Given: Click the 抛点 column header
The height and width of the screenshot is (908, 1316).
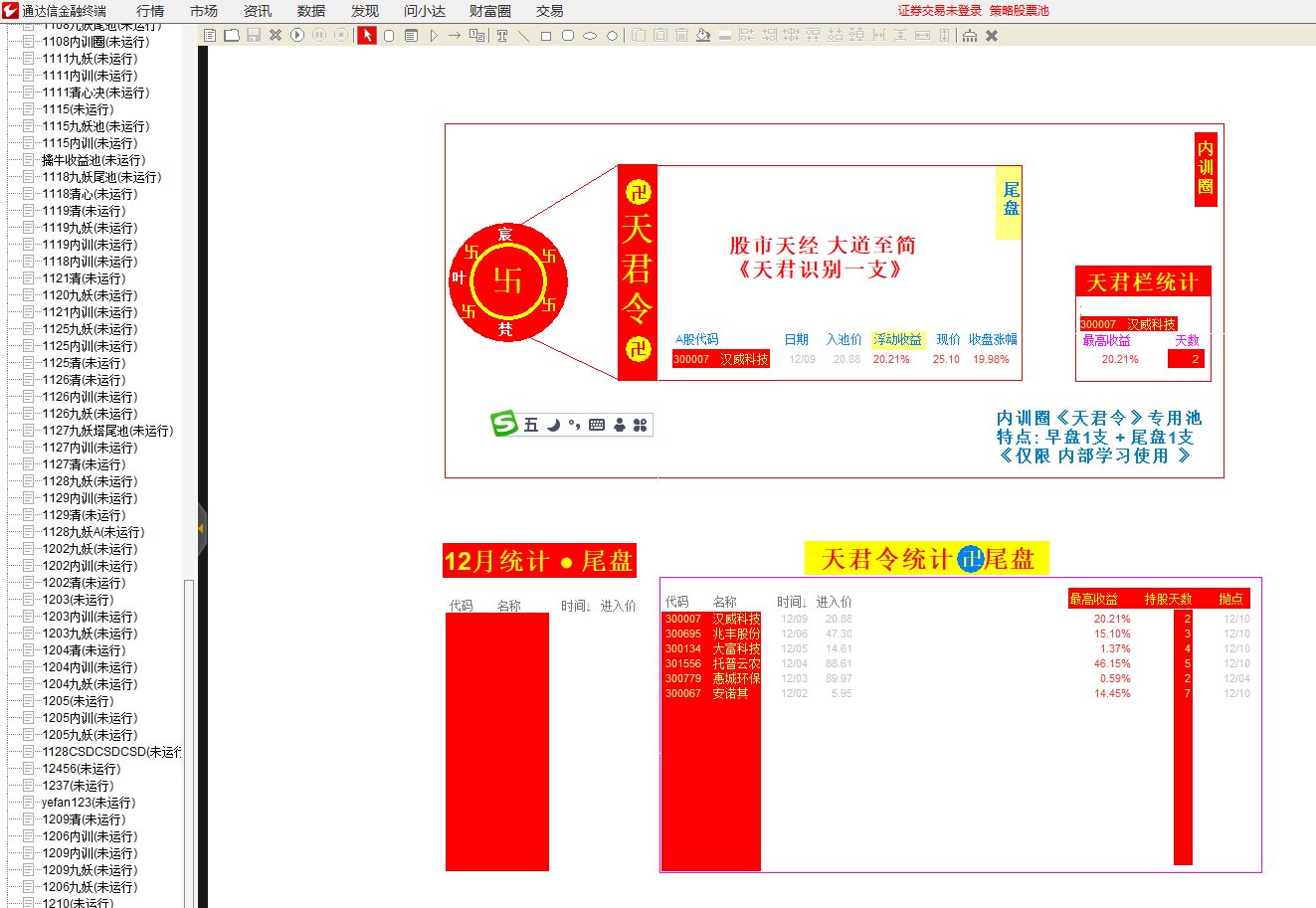Looking at the screenshot, I should 1231,599.
